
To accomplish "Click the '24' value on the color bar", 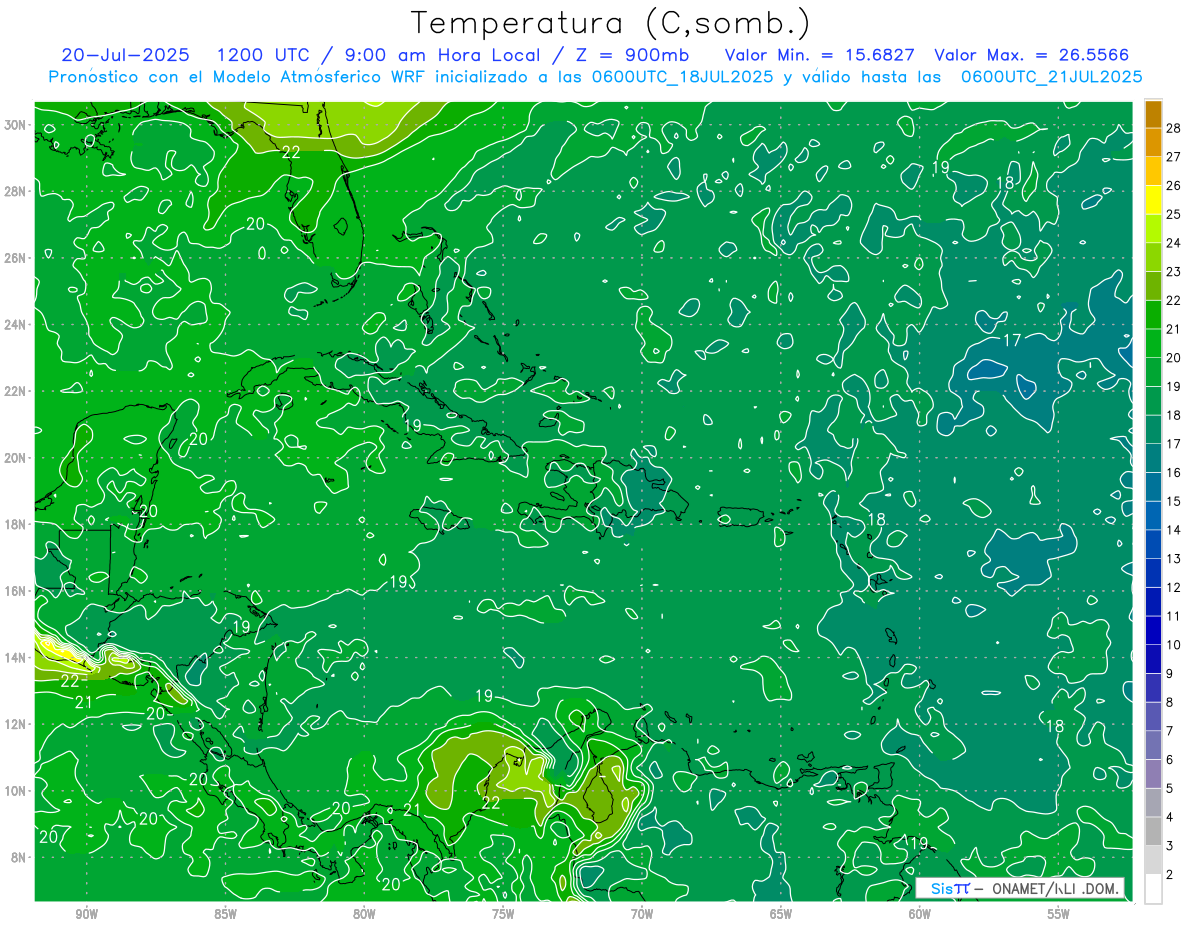I will tap(1174, 243).
